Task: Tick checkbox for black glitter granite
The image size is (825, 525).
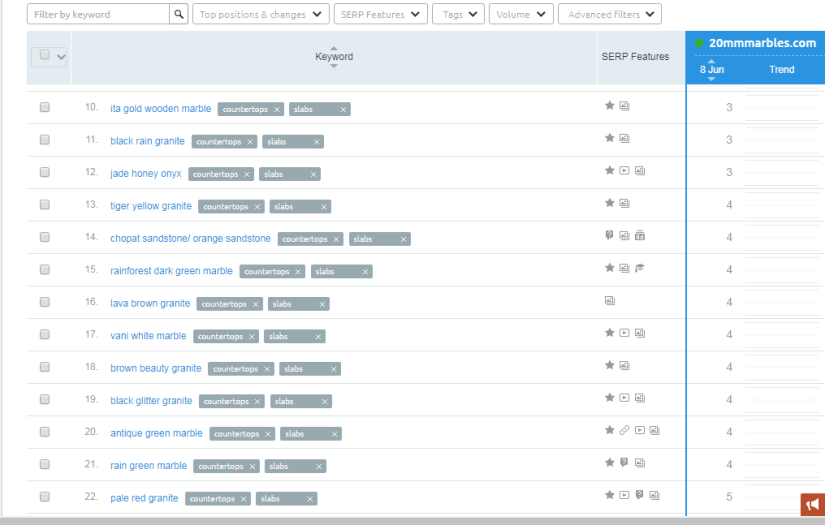Action: (x=45, y=399)
